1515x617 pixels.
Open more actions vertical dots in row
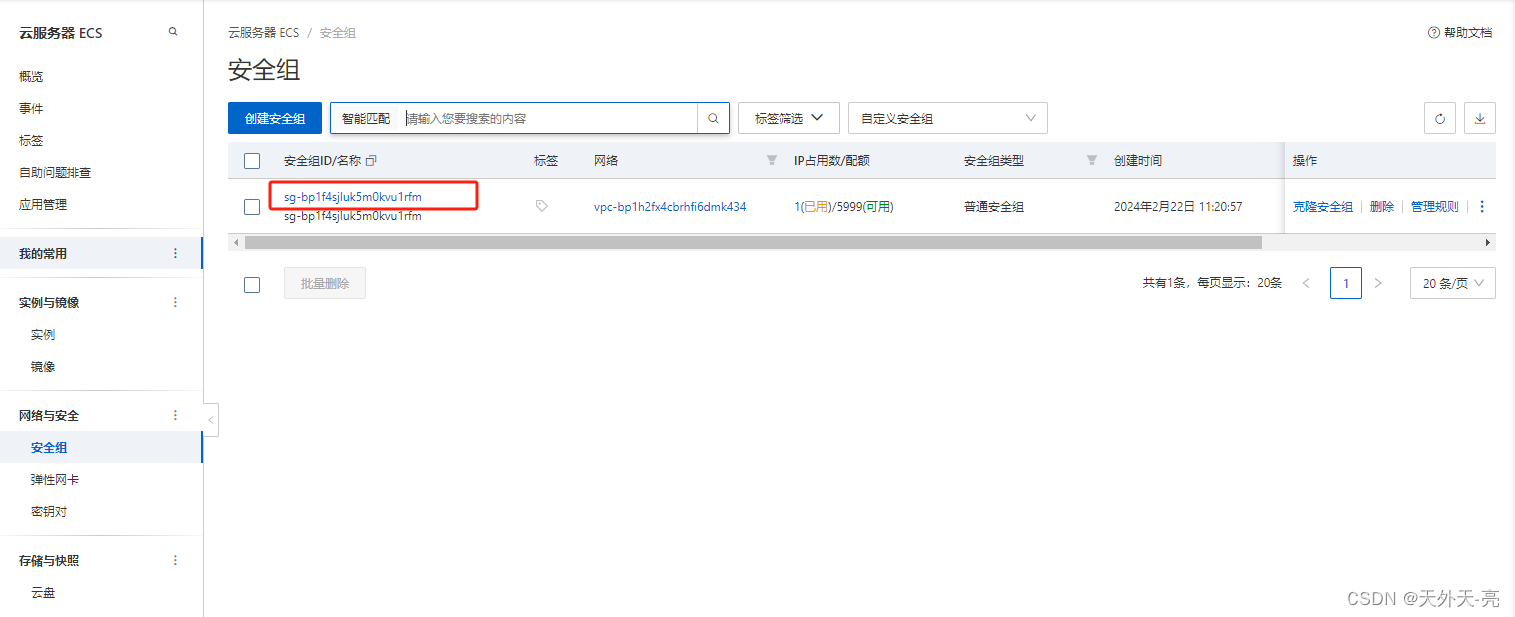pos(1482,207)
